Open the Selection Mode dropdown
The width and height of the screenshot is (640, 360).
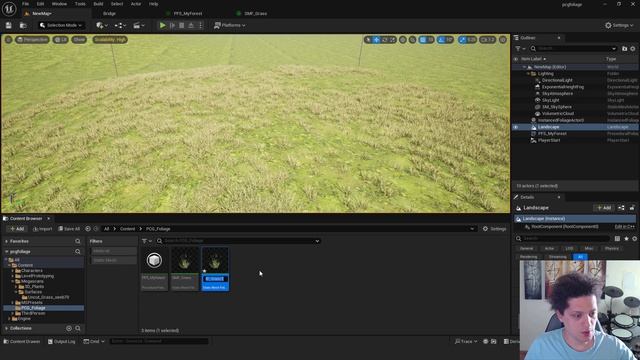point(61,25)
